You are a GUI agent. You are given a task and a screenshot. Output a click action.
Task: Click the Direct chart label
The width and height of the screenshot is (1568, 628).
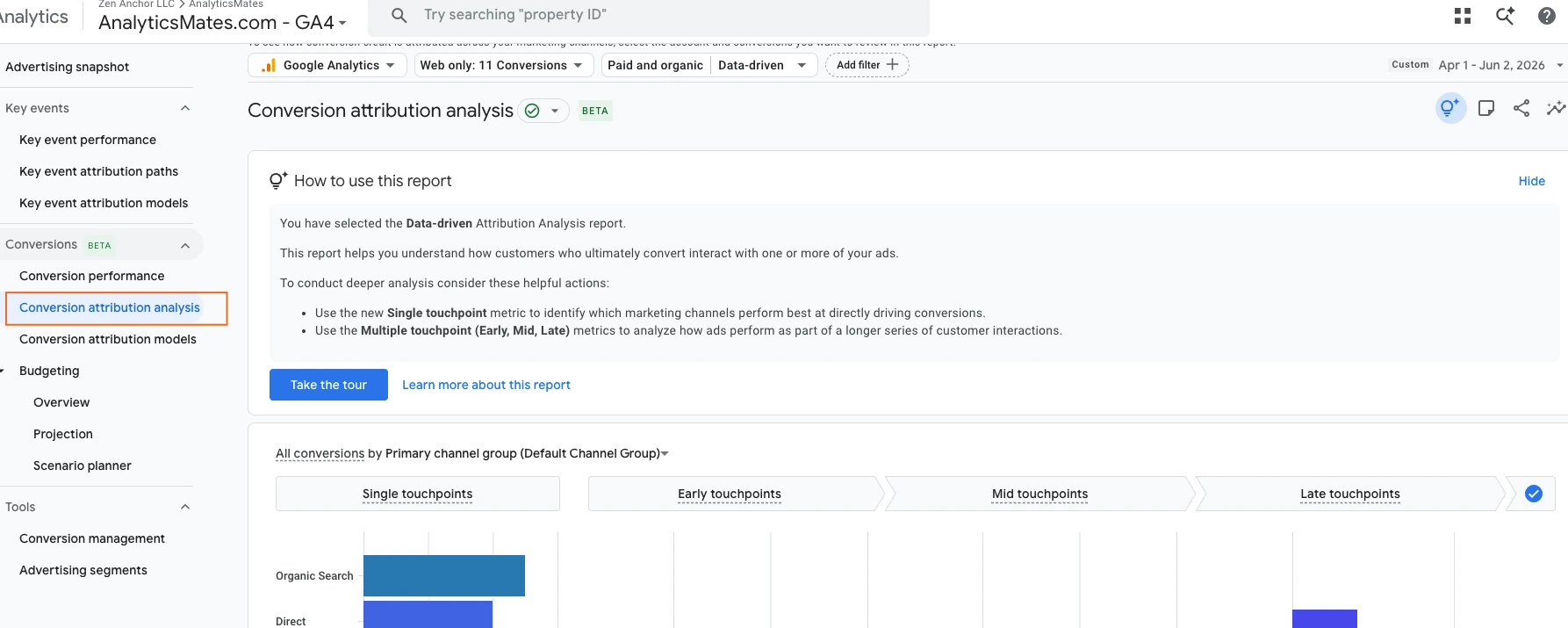pyautogui.click(x=291, y=621)
